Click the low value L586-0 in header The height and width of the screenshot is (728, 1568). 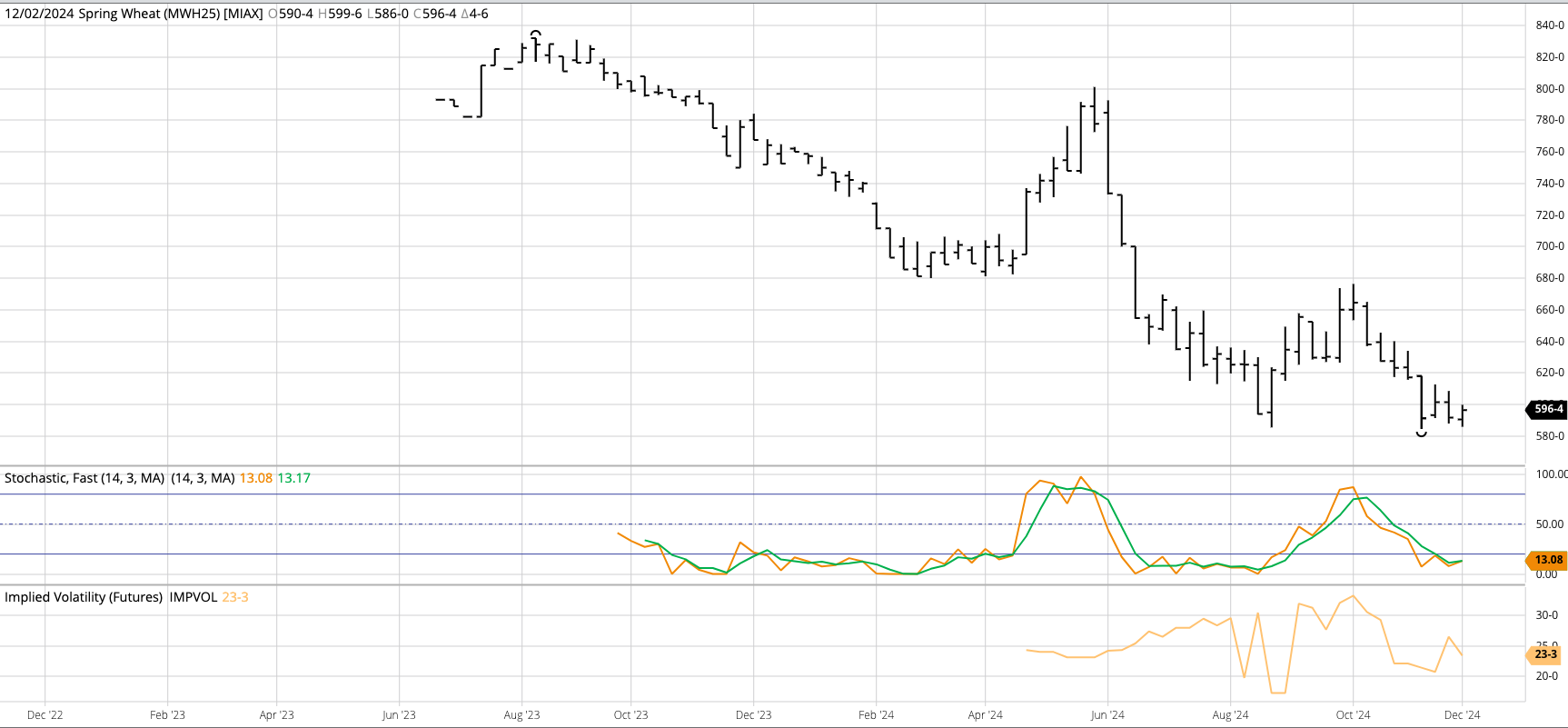[x=388, y=14]
